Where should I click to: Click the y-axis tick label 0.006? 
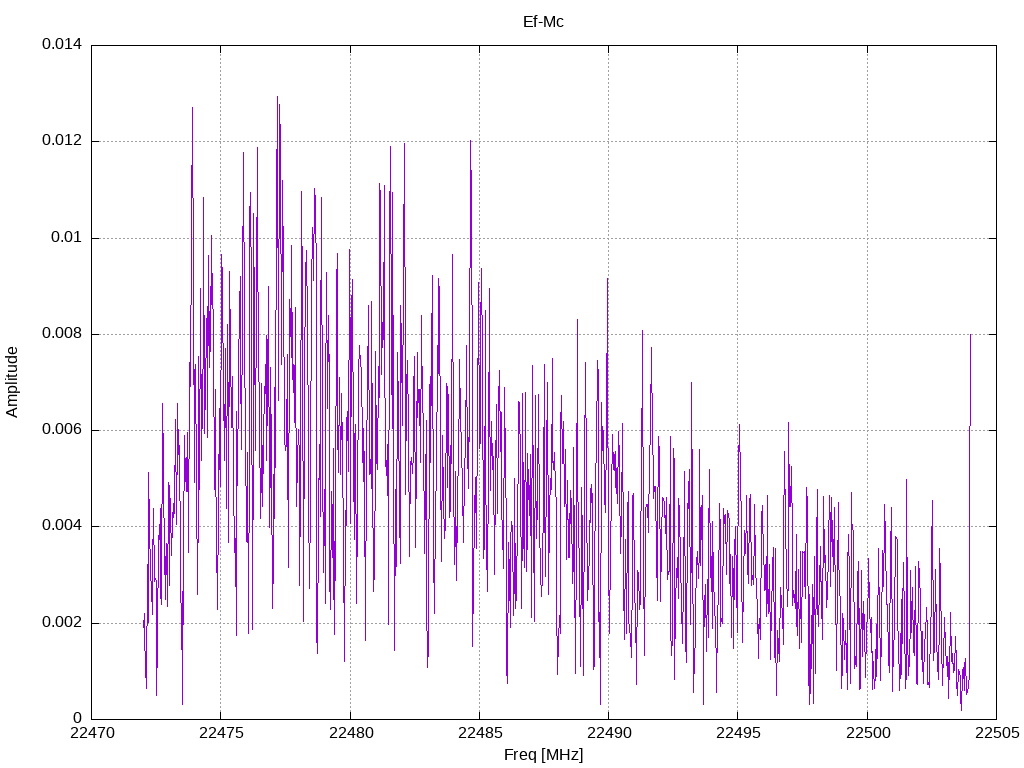(62, 430)
